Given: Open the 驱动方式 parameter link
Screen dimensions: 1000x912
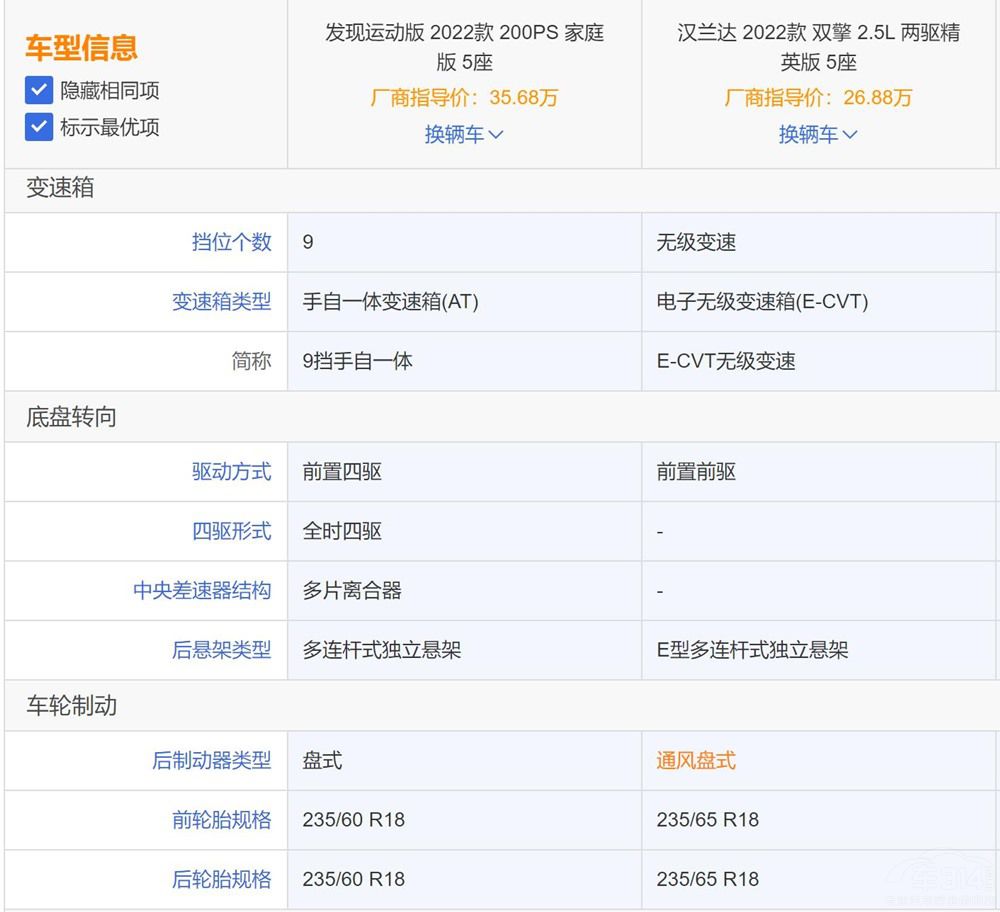Looking at the screenshot, I should tap(231, 471).
